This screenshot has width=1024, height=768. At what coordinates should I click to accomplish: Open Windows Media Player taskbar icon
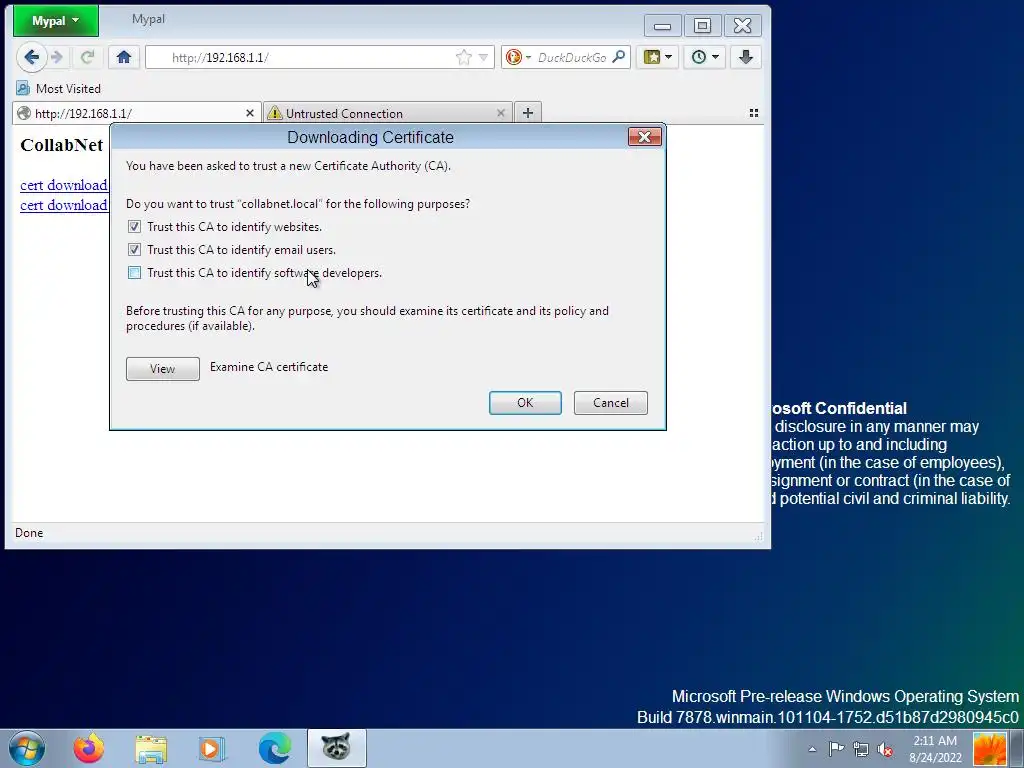[212, 748]
